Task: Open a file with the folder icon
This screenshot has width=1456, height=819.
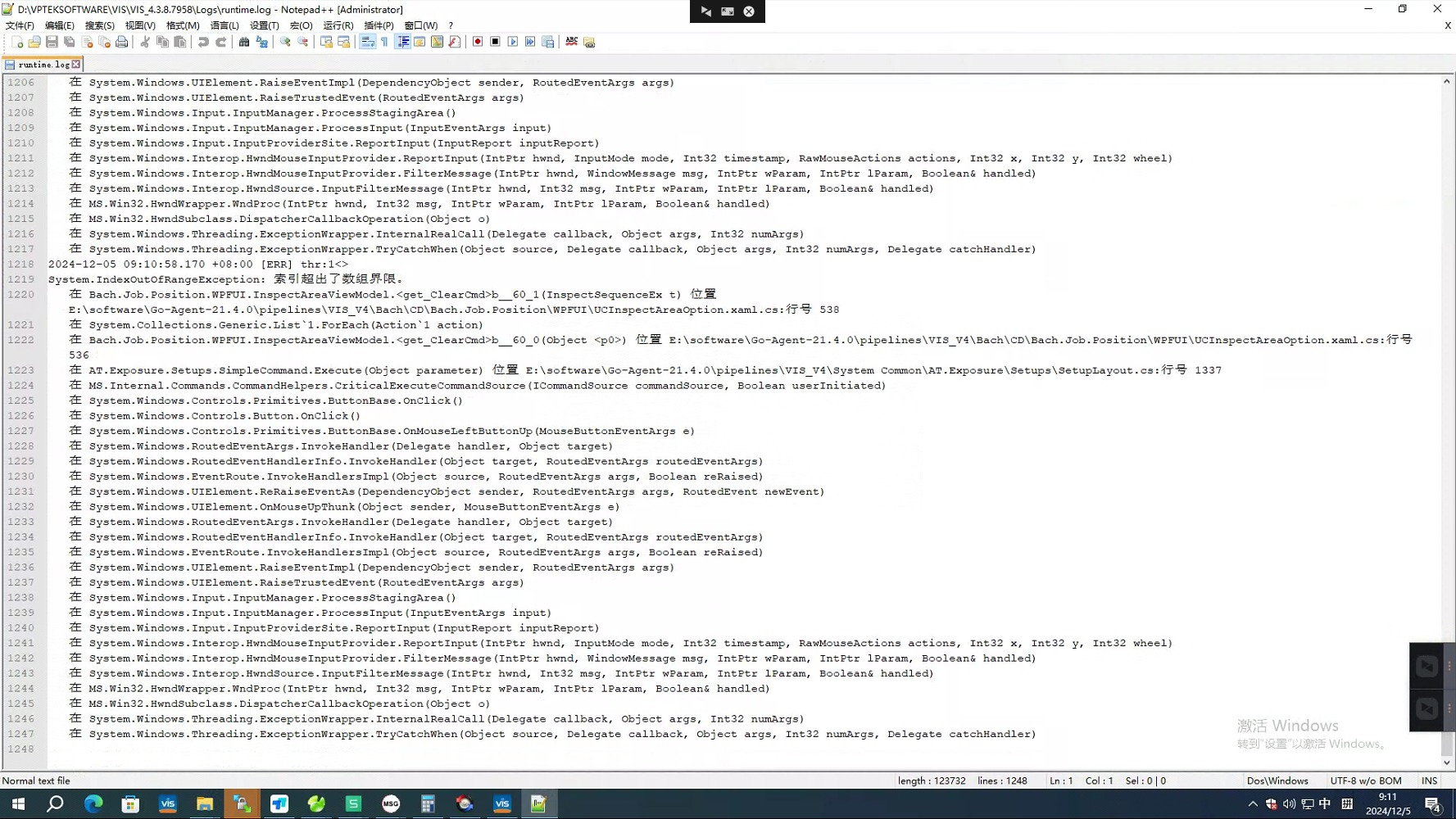Action: (x=34, y=42)
